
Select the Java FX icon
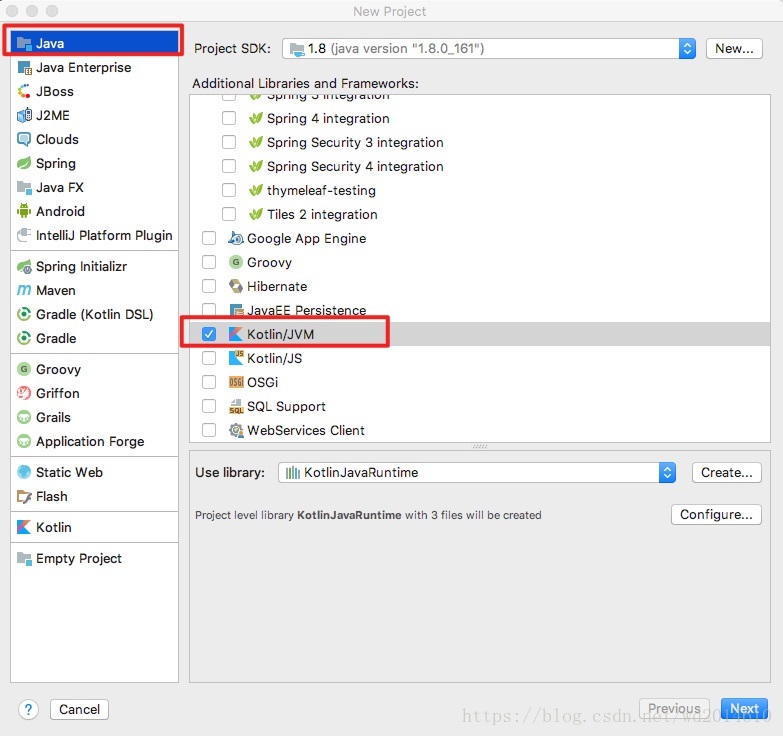click(24, 187)
